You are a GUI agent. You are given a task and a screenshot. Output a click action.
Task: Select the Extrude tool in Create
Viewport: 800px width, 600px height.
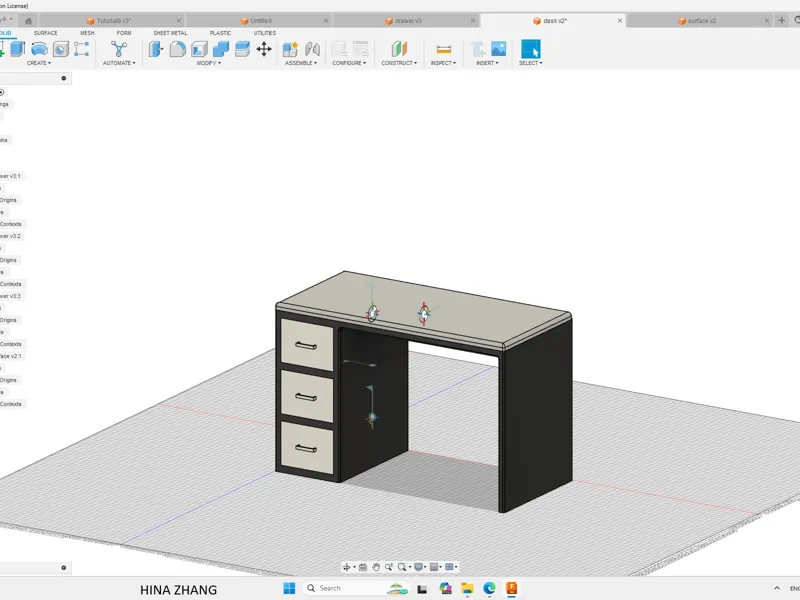pos(18,49)
